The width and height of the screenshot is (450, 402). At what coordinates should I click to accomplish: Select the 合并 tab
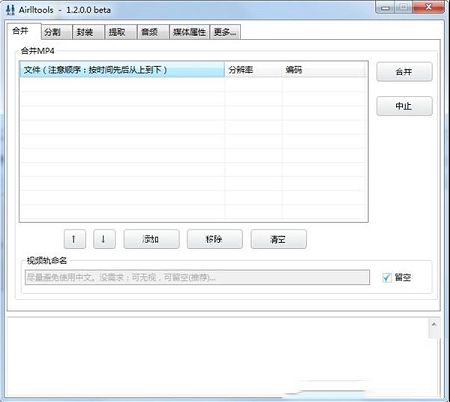click(x=24, y=31)
